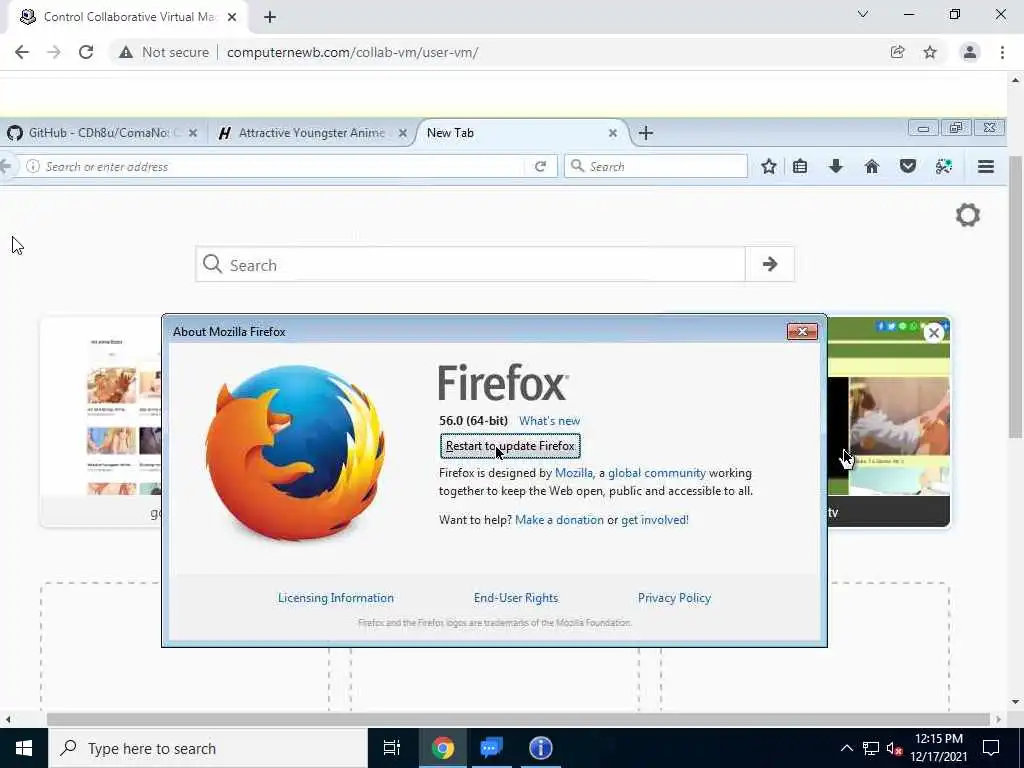Open a new Firefox tab
The image size is (1024, 768).
[646, 133]
